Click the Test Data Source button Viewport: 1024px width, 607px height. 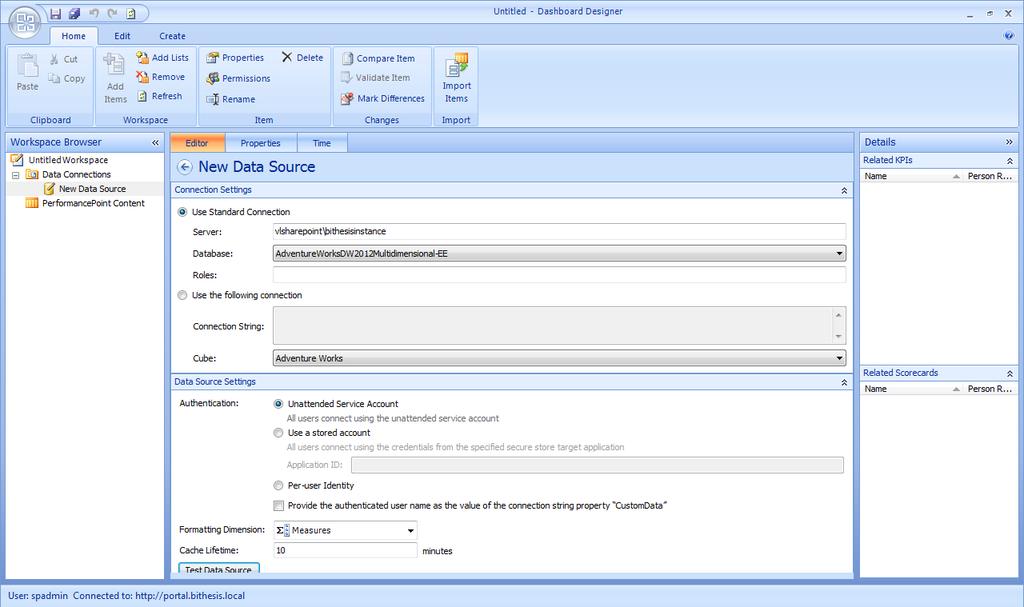coord(219,568)
